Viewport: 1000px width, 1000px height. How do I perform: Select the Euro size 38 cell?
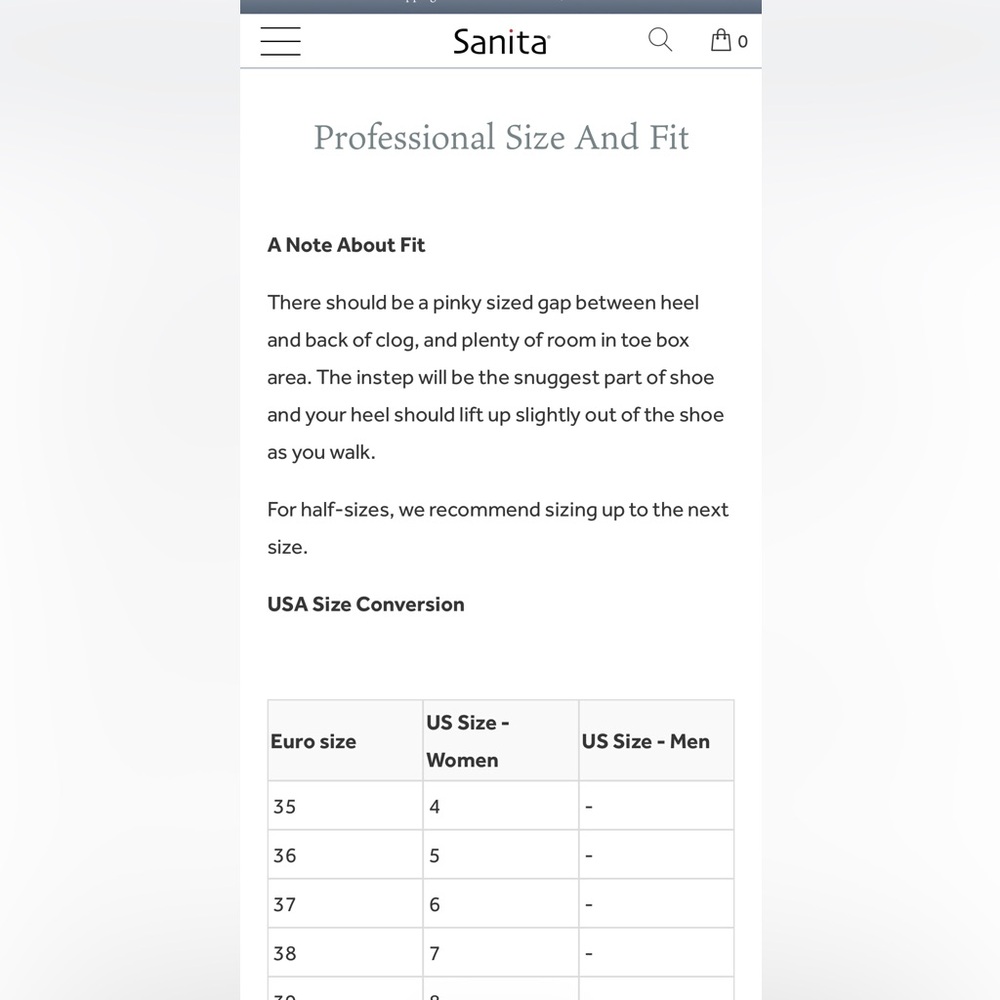345,953
